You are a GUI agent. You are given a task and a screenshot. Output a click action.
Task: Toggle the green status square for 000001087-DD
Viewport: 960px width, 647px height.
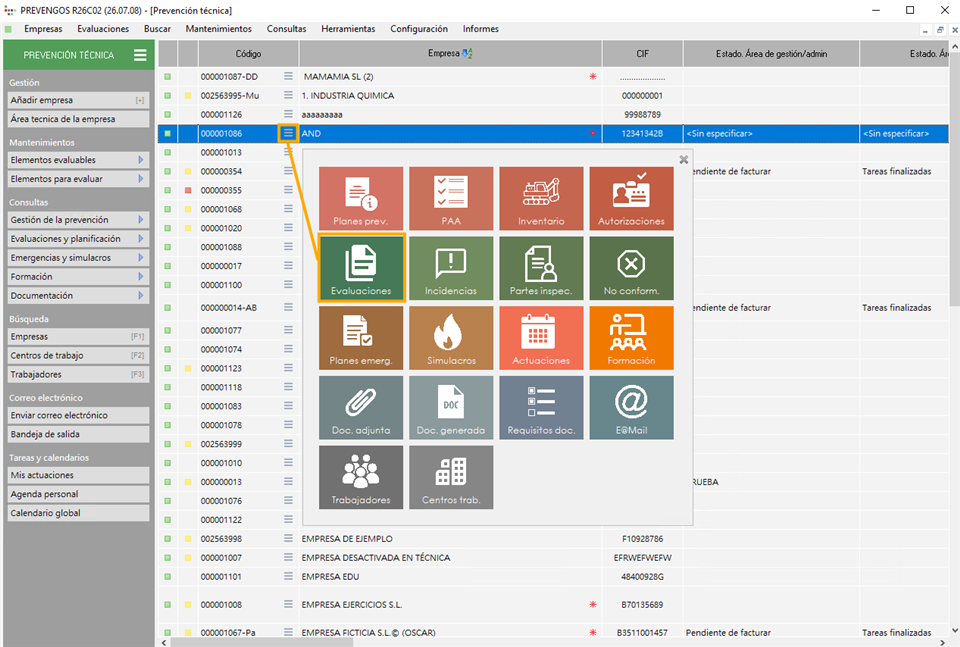click(167, 77)
